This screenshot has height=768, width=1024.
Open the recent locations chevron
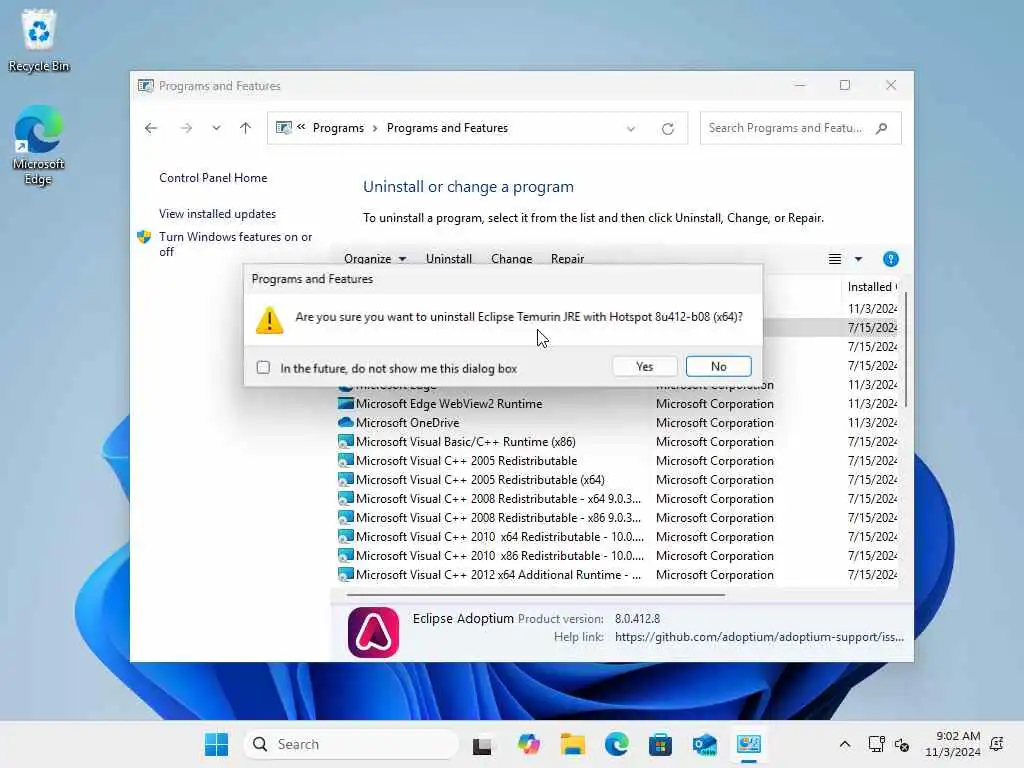pos(216,128)
